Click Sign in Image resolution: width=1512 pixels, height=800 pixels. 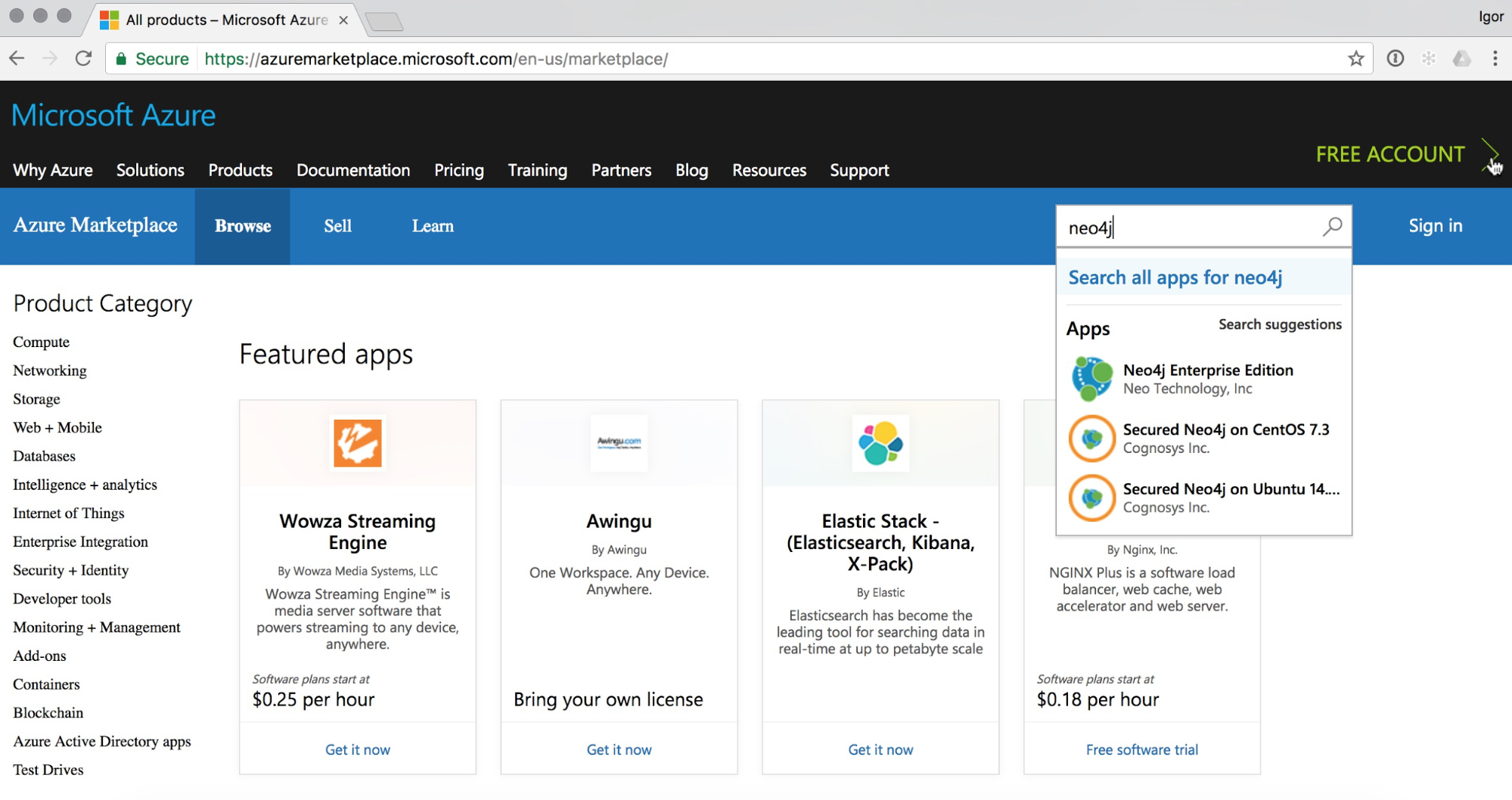[1436, 225]
